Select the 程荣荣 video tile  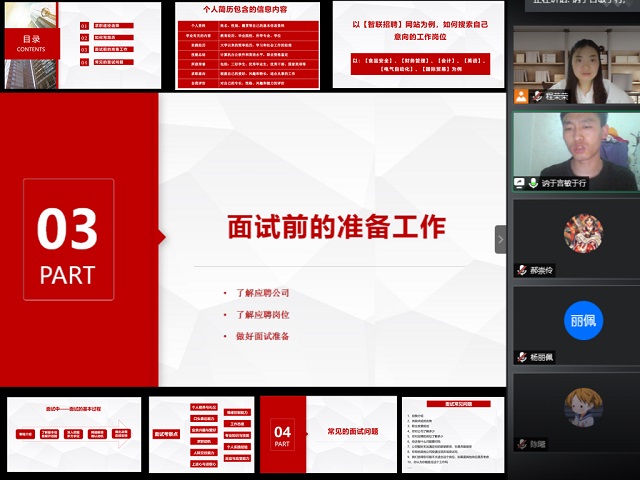(x=575, y=60)
